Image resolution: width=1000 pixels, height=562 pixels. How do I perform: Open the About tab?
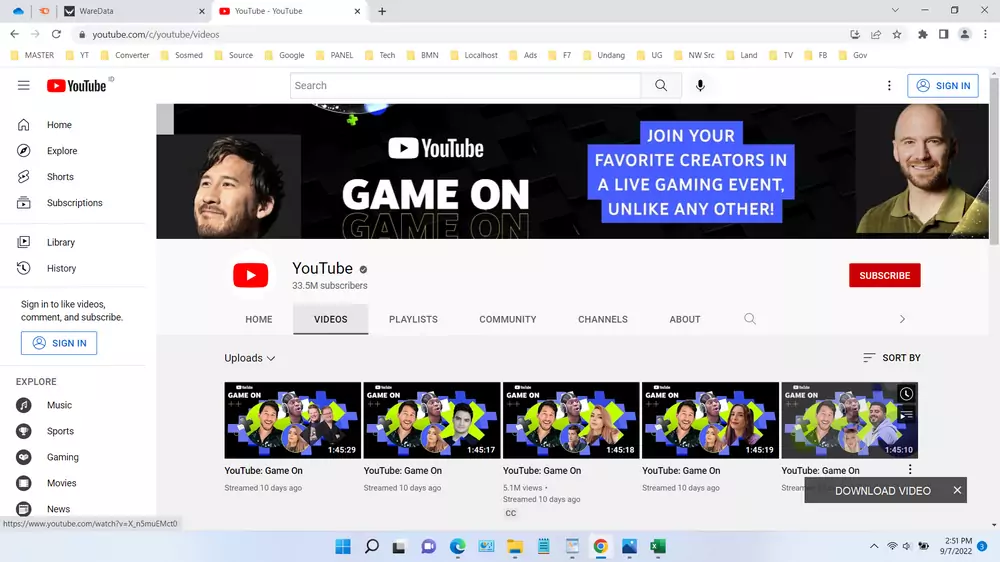[685, 319]
